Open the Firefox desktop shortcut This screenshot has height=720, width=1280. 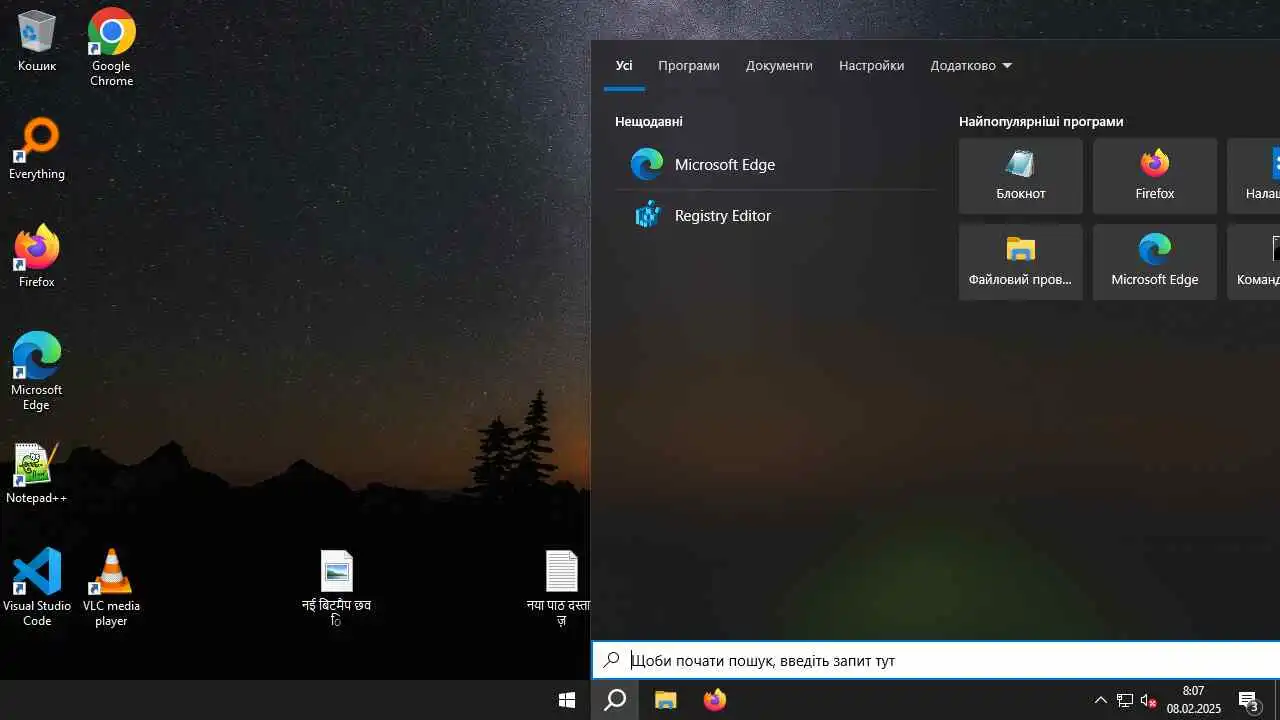(x=37, y=258)
